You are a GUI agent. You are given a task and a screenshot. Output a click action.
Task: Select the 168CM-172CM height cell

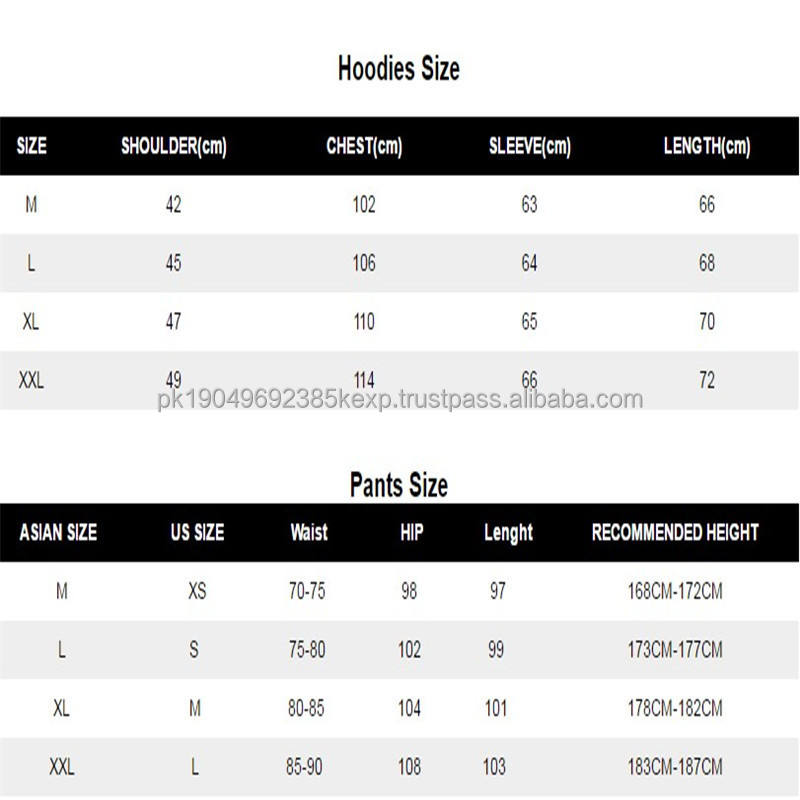pos(674,591)
